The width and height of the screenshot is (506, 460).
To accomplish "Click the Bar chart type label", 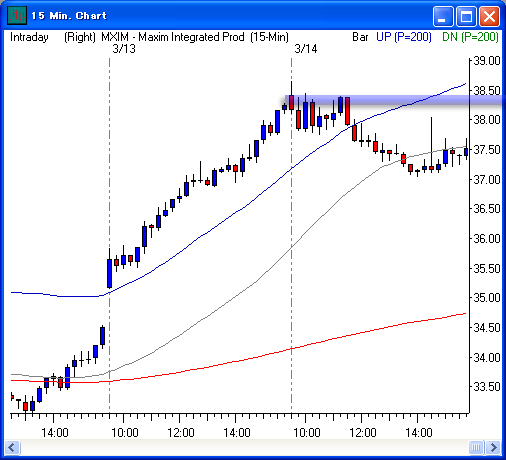I will click(360, 37).
